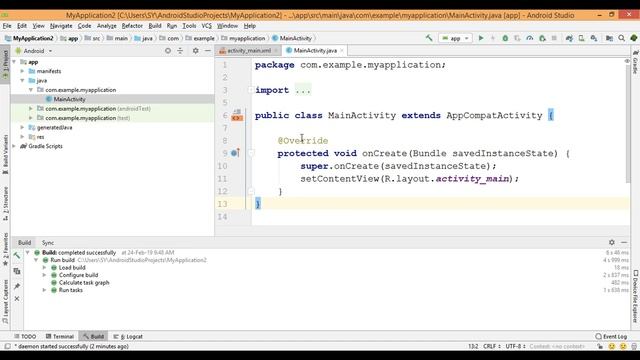Open the Event Log

coord(611,336)
